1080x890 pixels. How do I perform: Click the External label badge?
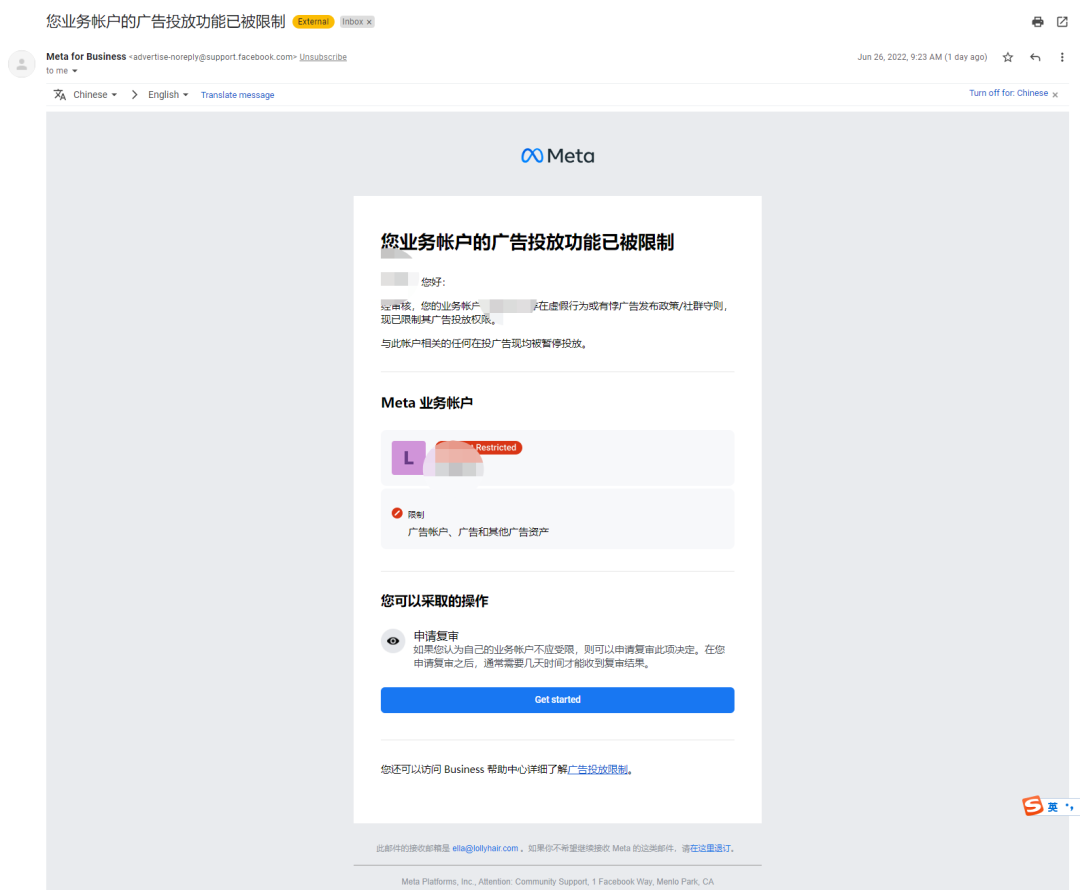(313, 22)
